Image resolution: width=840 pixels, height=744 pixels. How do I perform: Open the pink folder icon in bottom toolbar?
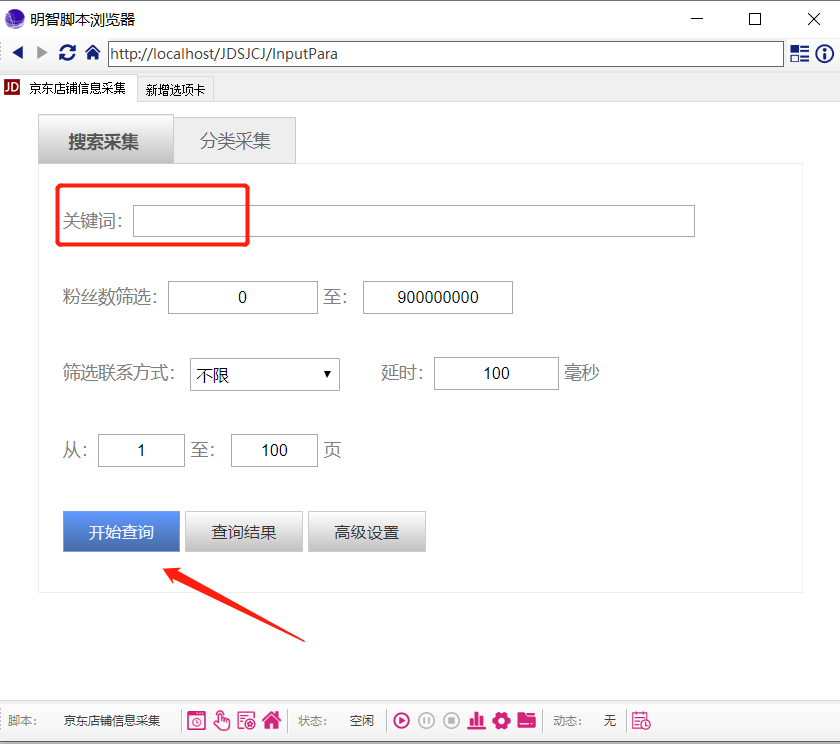click(527, 720)
